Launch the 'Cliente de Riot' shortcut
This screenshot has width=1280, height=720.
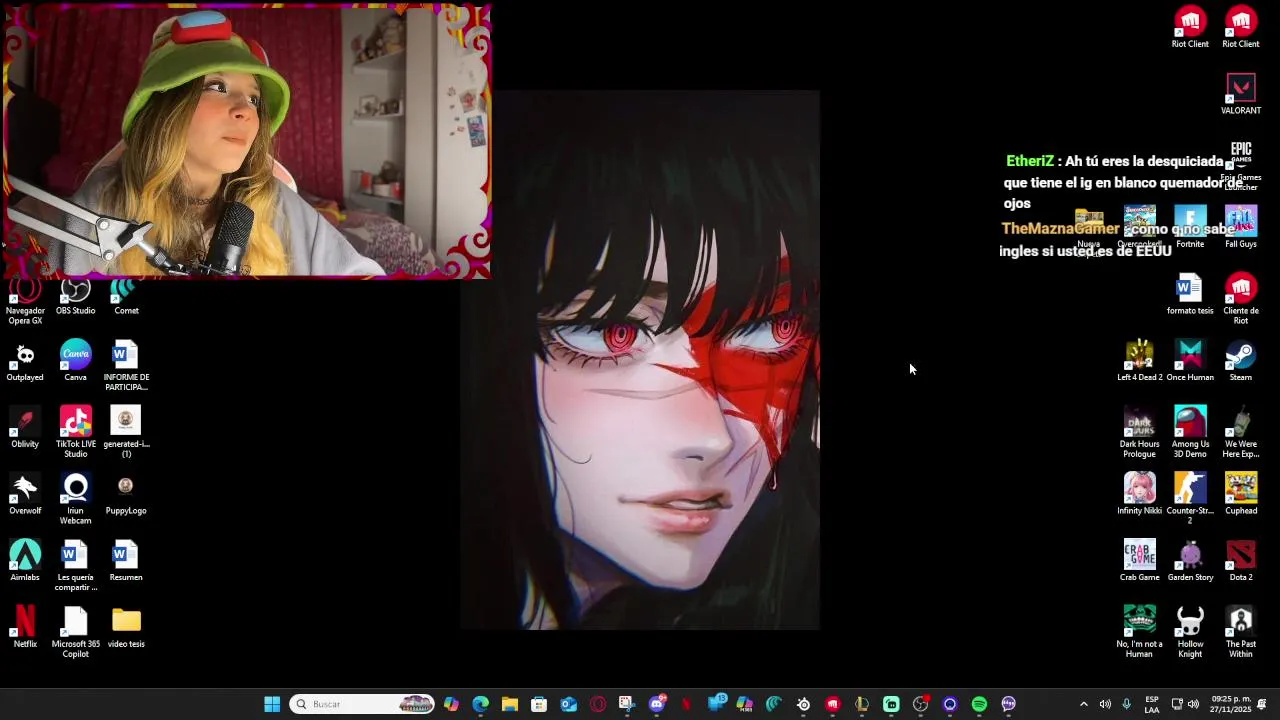(1240, 299)
